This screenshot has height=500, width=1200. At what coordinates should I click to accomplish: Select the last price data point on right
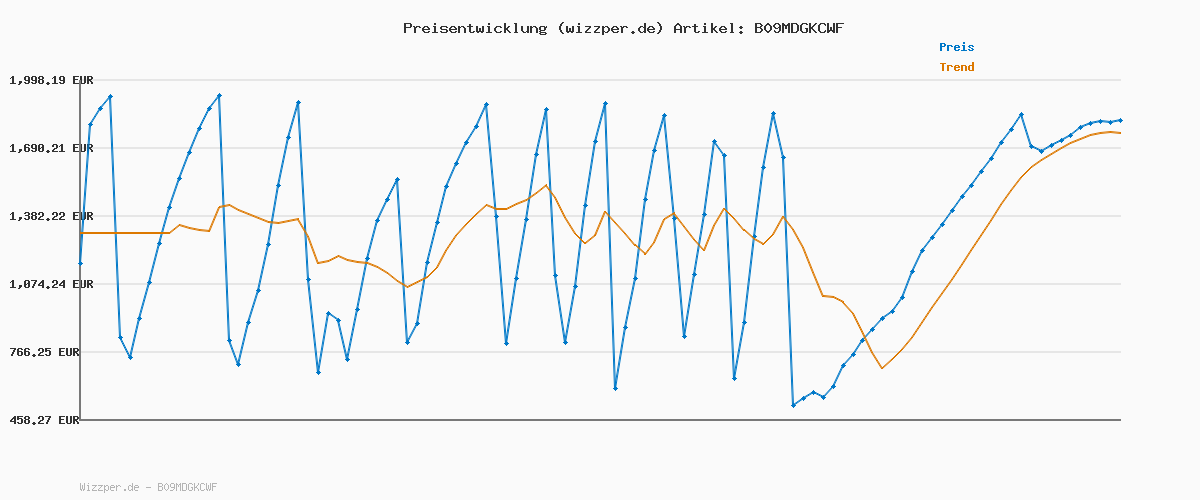tap(1120, 120)
